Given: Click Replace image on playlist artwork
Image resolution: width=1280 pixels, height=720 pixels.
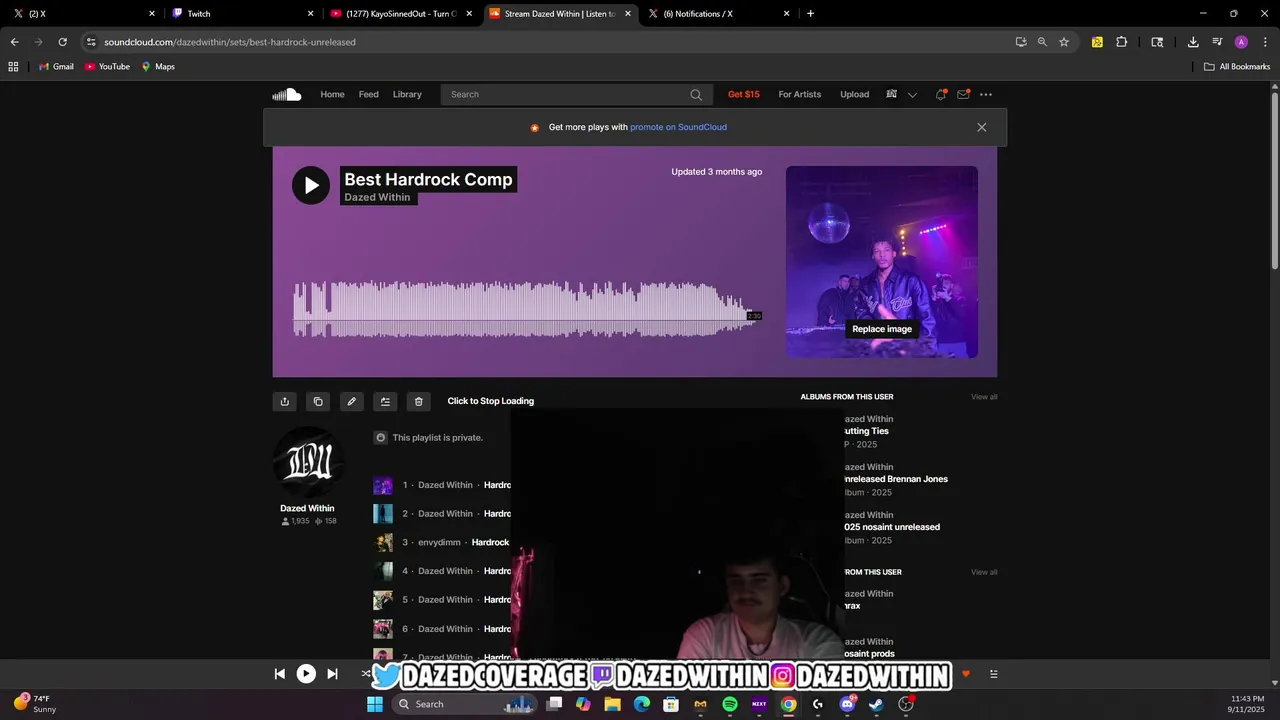Looking at the screenshot, I should click(882, 329).
